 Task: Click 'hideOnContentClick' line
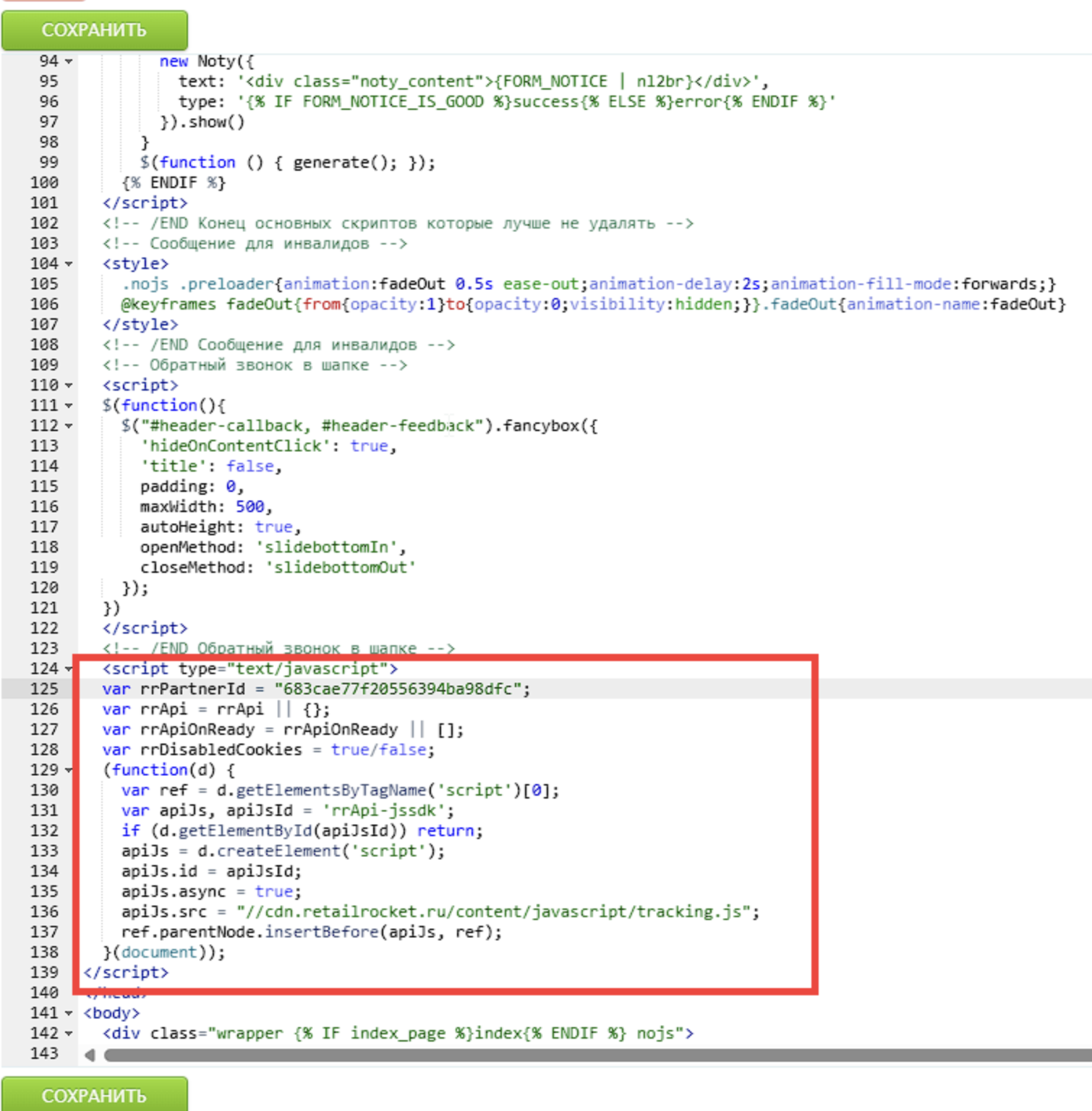pyautogui.click(x=268, y=446)
